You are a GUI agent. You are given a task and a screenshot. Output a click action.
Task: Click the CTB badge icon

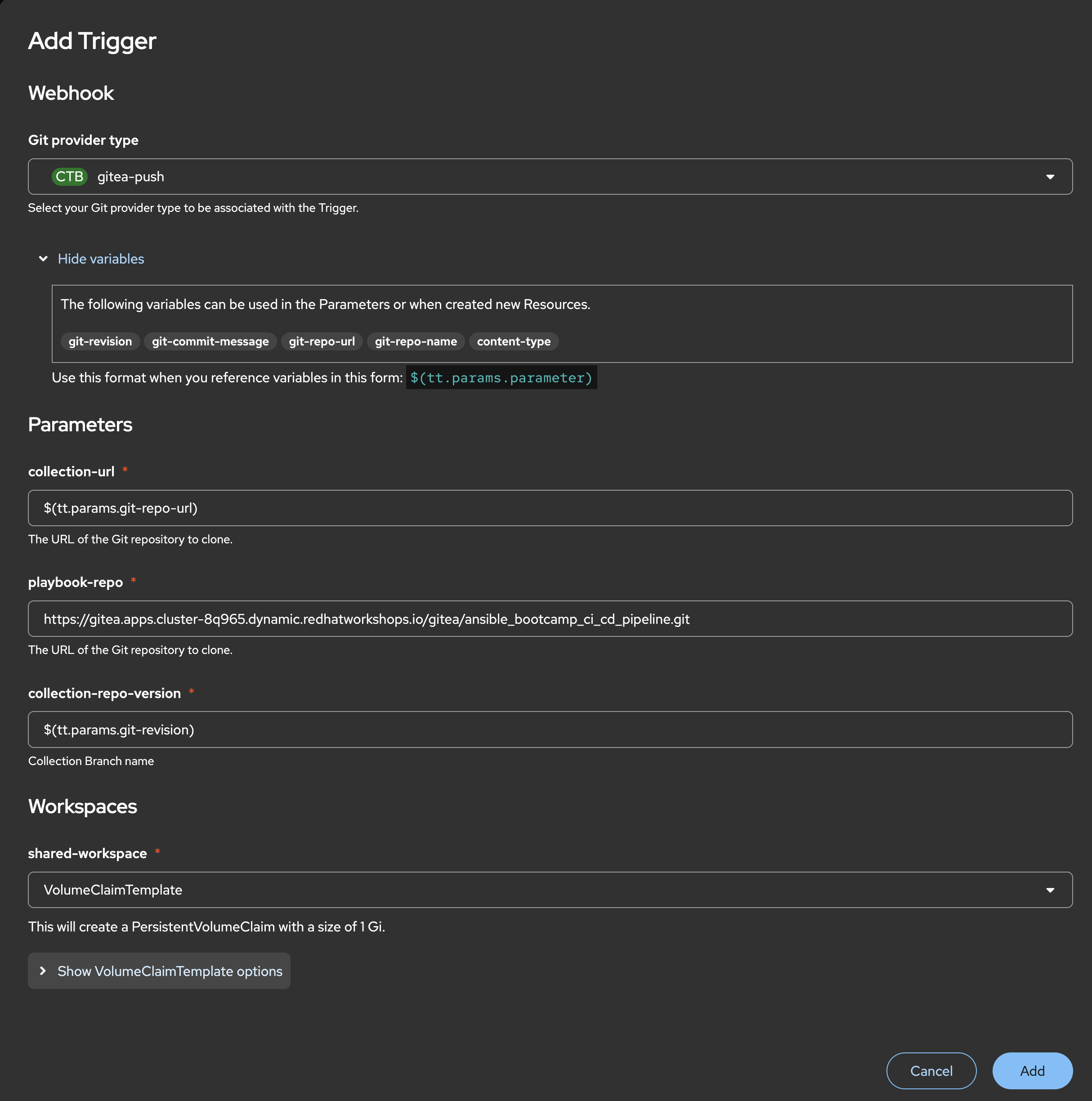pos(70,177)
